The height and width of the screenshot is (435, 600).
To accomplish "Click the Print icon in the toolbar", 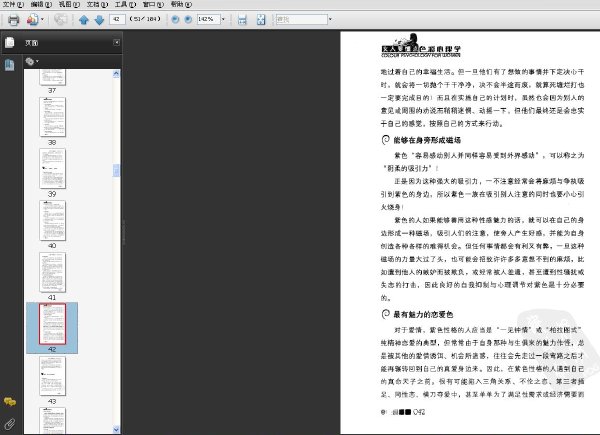I will click(13, 20).
